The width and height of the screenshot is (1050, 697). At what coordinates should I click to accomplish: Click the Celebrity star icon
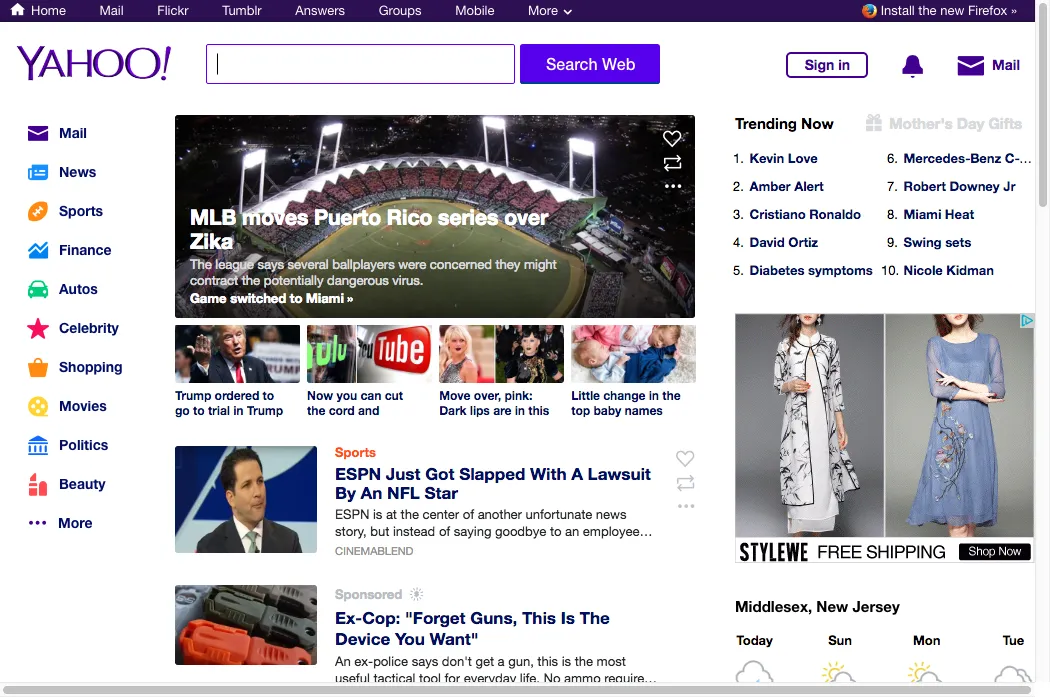click(x=38, y=328)
